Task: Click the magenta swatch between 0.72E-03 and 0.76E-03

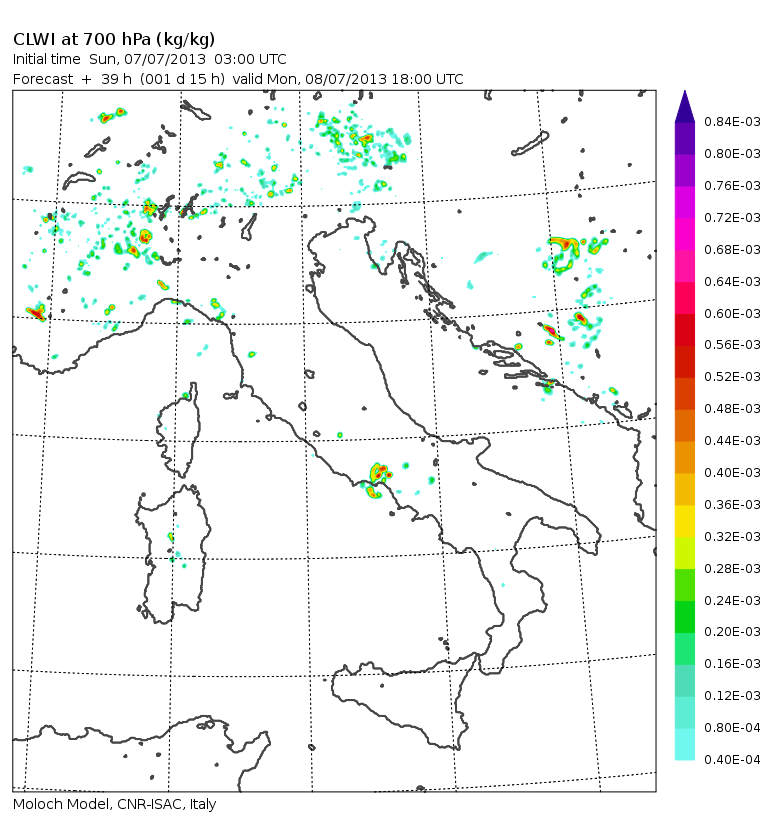Action: pyautogui.click(x=684, y=202)
